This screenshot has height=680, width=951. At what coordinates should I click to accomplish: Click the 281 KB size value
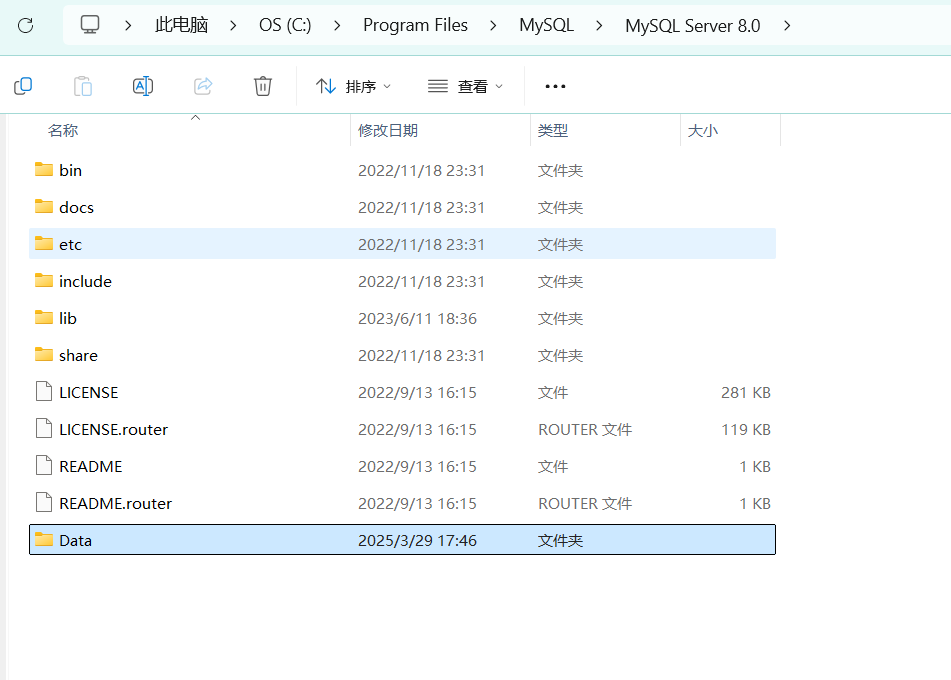pyautogui.click(x=745, y=392)
